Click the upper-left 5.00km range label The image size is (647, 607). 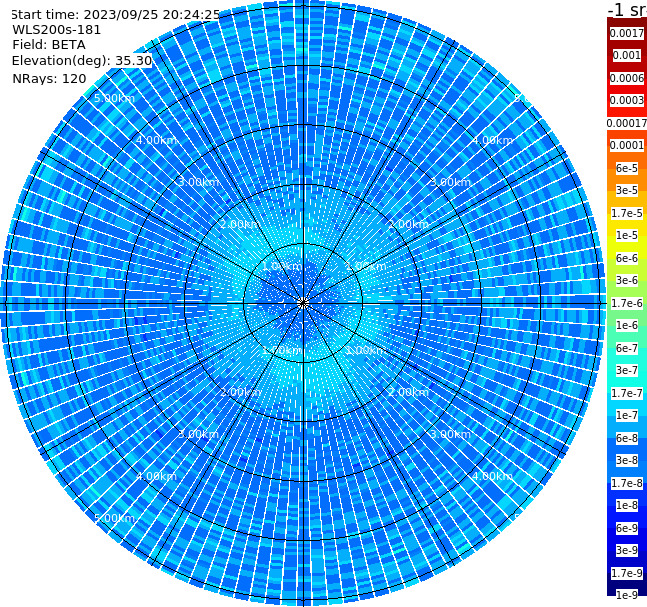coord(114,98)
